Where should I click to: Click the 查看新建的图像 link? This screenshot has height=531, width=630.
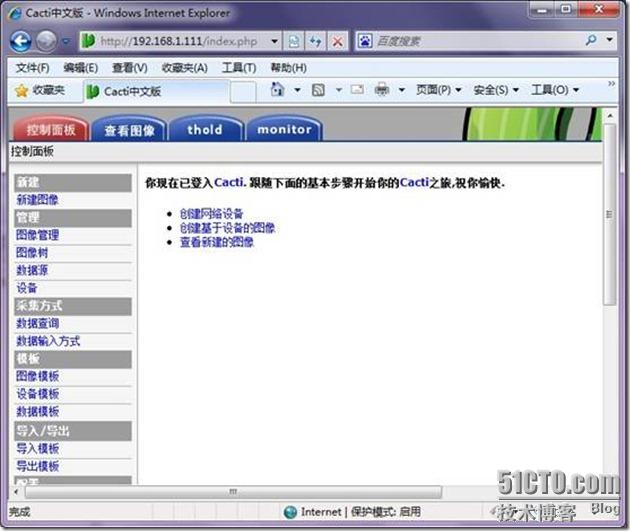coord(217,242)
